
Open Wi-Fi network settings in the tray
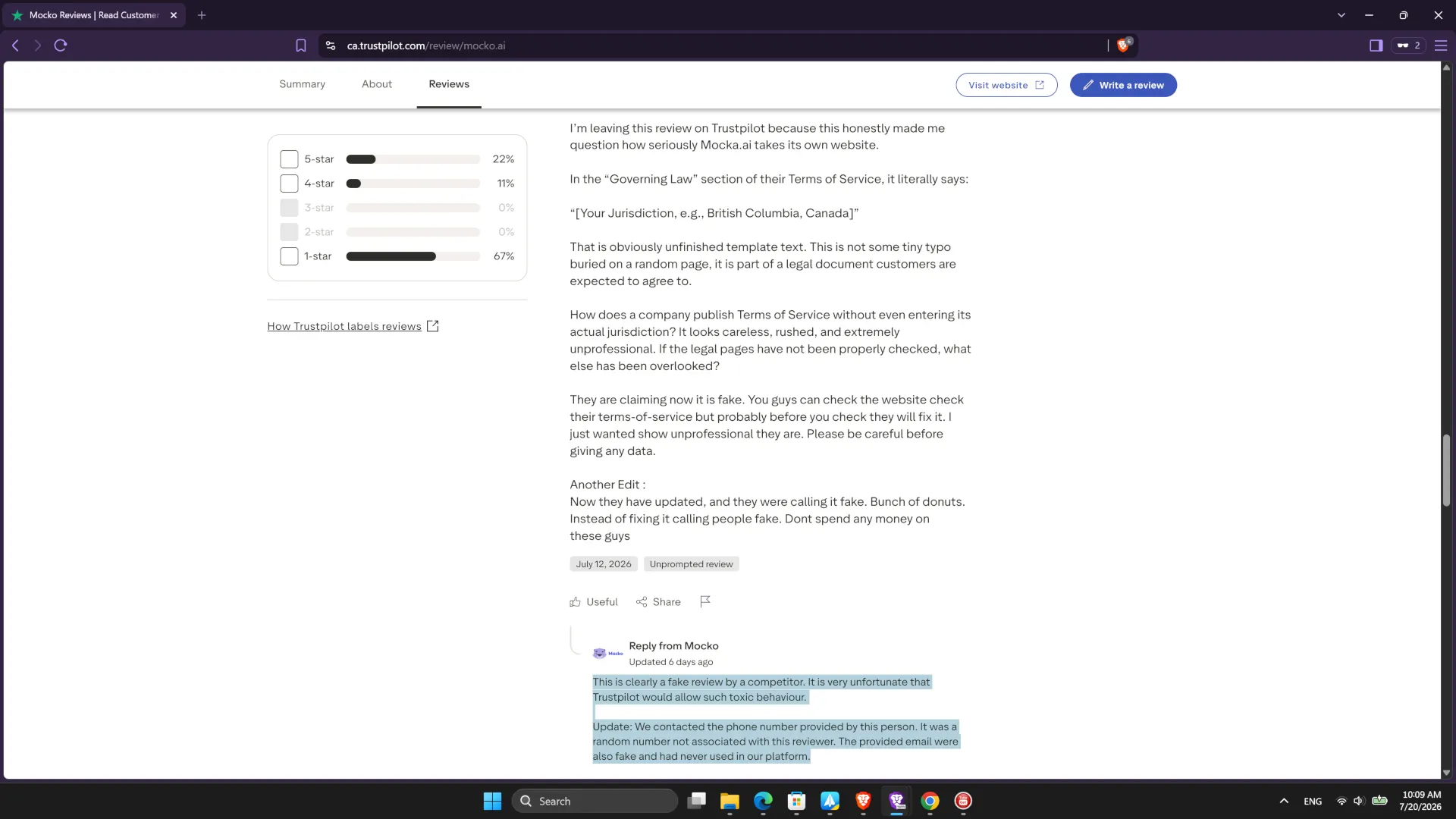click(1341, 801)
